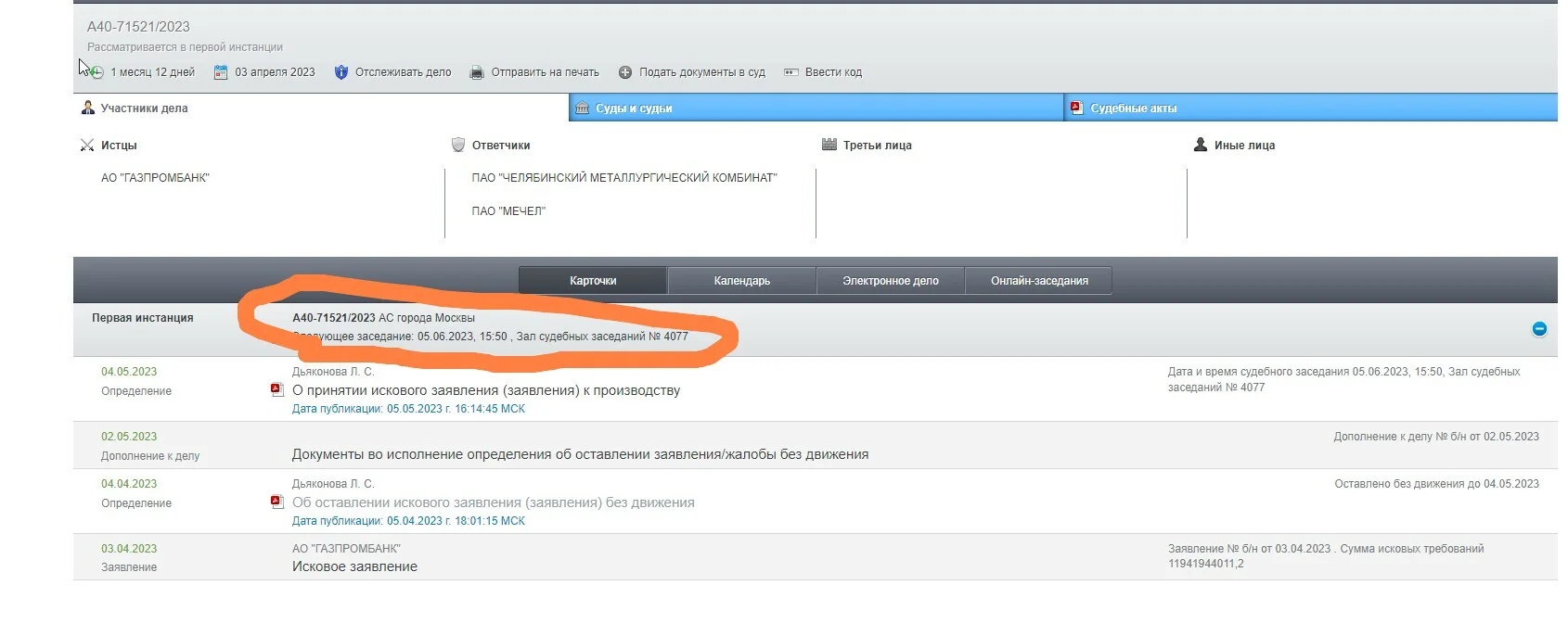Click Дополнение к делу № б/н note
The width and height of the screenshot is (1568, 623).
pos(1436,437)
